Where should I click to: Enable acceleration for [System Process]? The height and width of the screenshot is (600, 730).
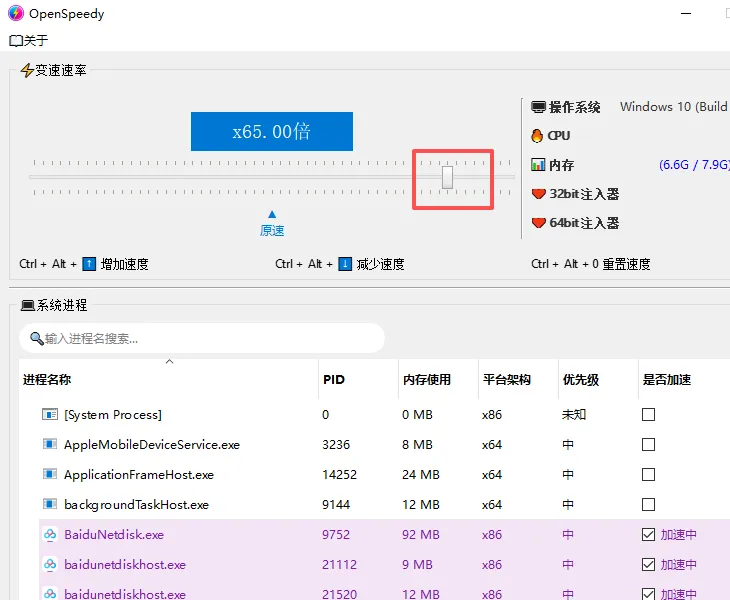point(648,414)
